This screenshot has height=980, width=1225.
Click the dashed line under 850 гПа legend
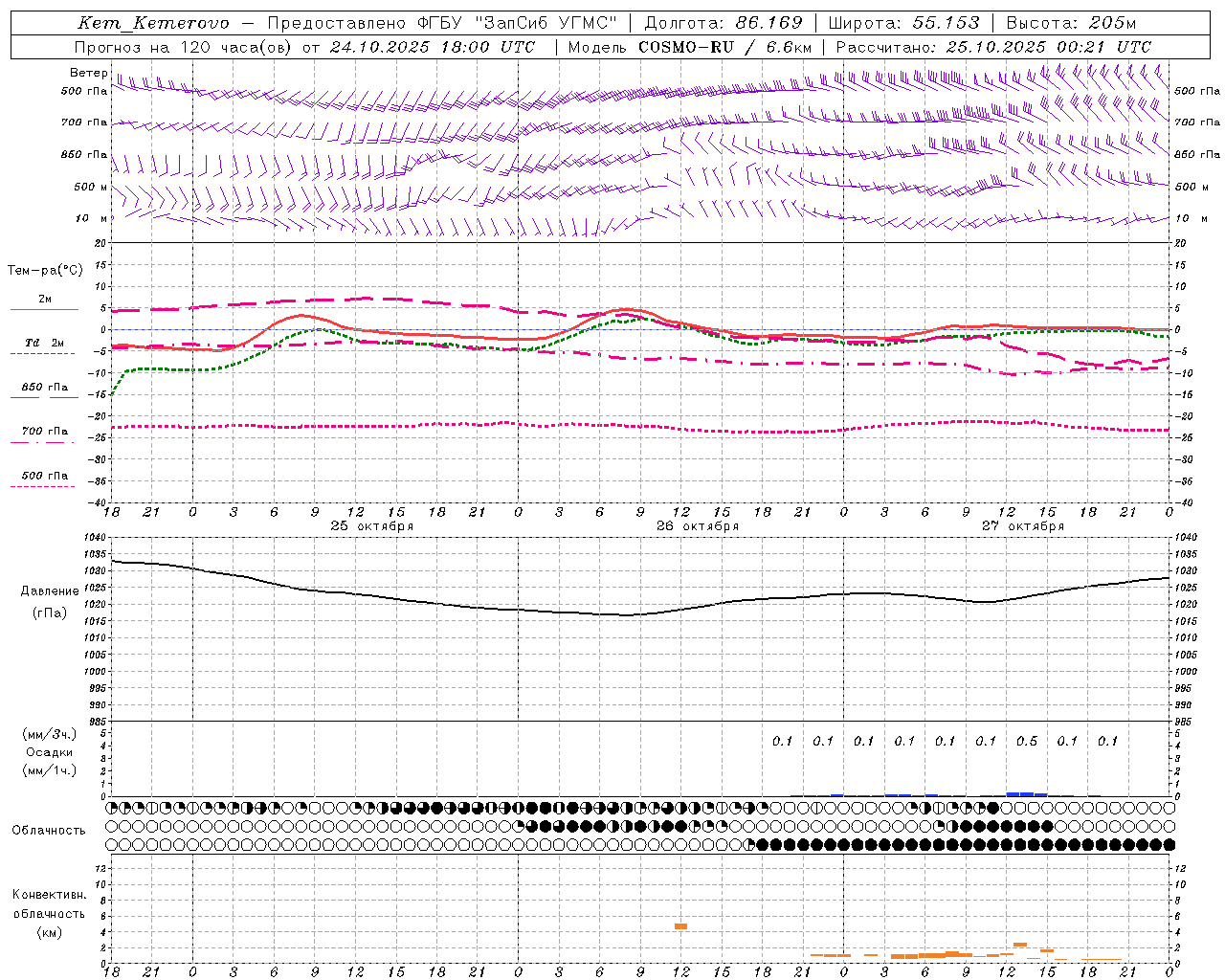(x=43, y=398)
